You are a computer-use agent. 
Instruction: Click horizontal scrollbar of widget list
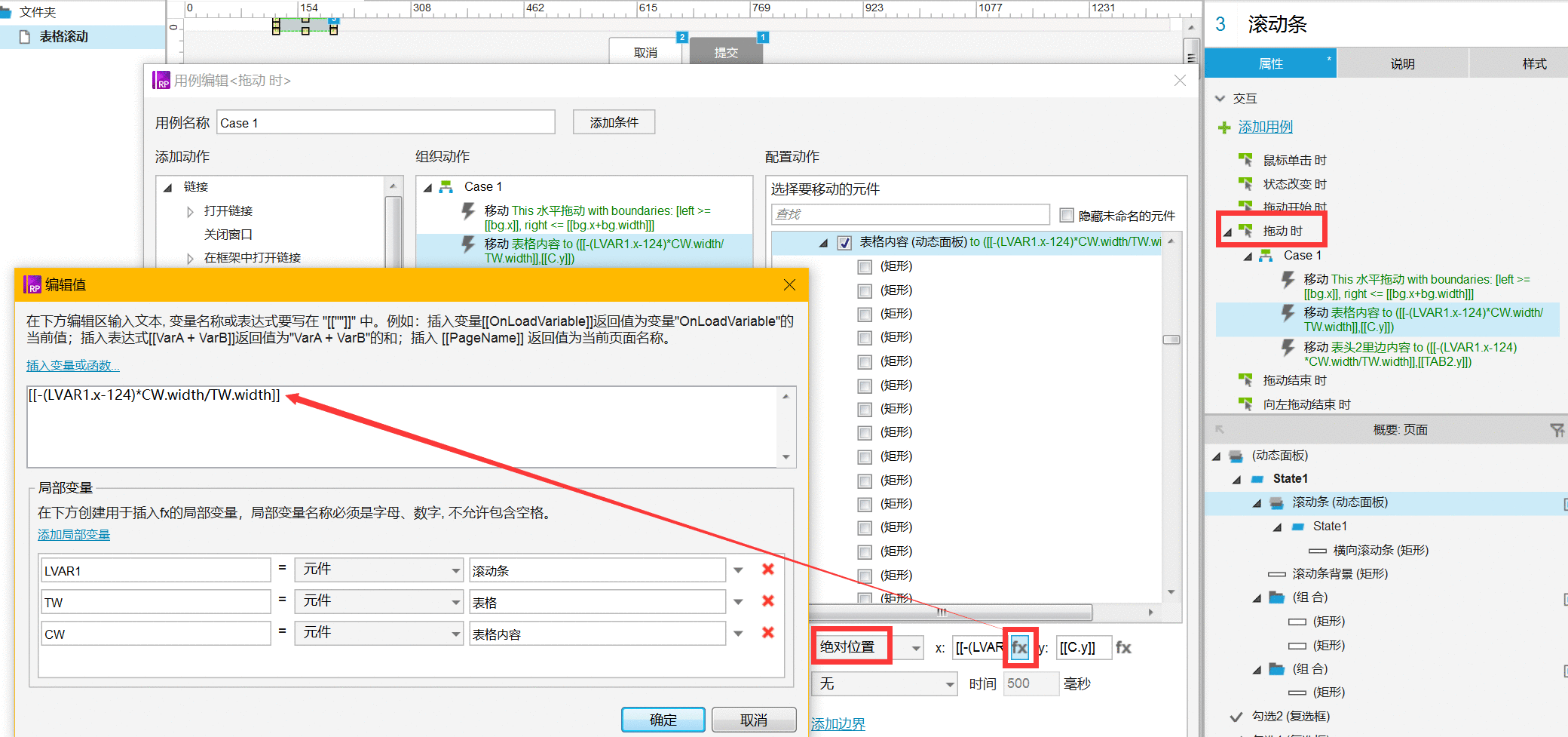point(950,612)
